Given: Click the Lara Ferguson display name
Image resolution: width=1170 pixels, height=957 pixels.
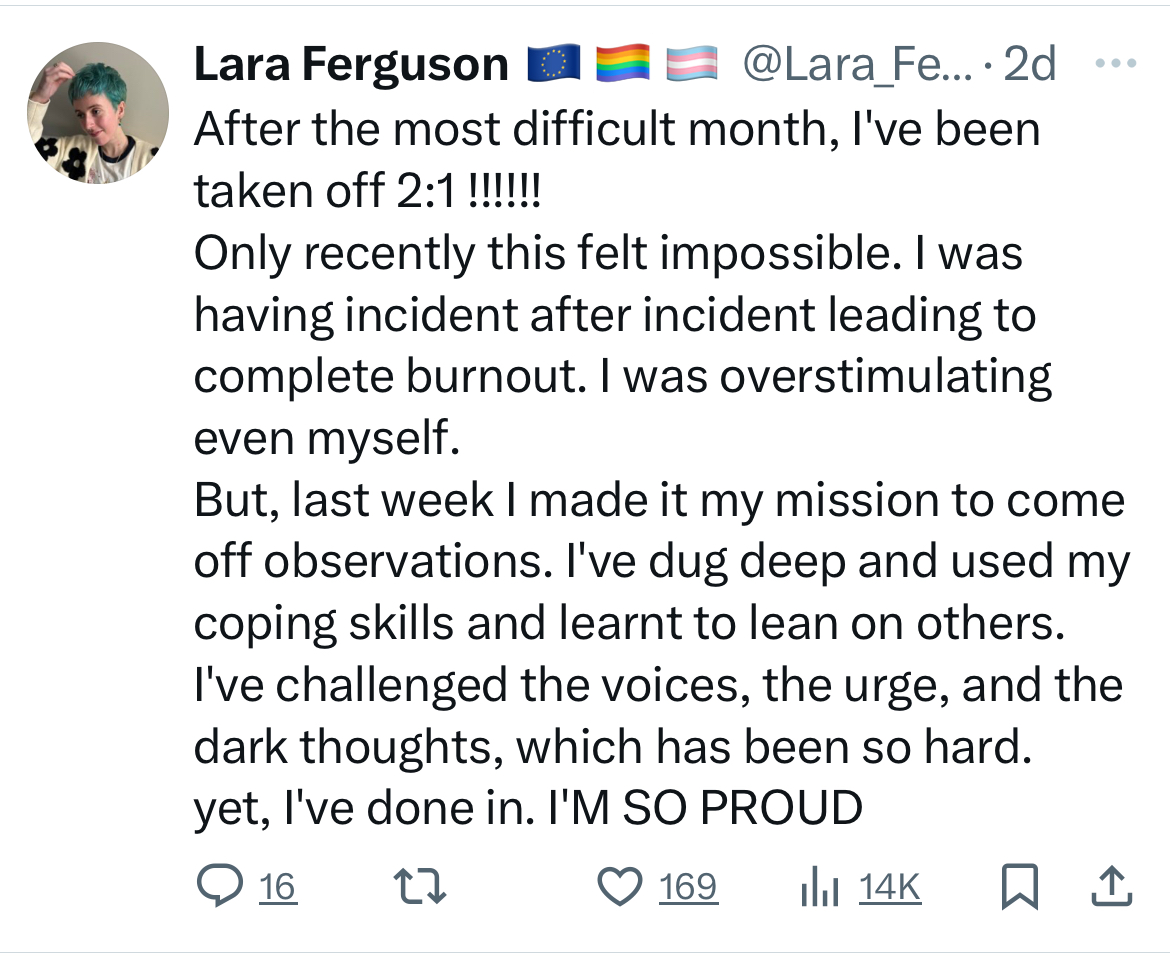Looking at the screenshot, I should pyautogui.click(x=351, y=64).
